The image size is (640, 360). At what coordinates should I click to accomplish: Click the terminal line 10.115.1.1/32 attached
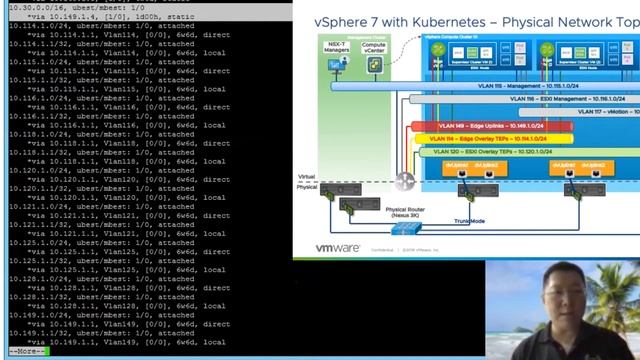[x=102, y=80]
